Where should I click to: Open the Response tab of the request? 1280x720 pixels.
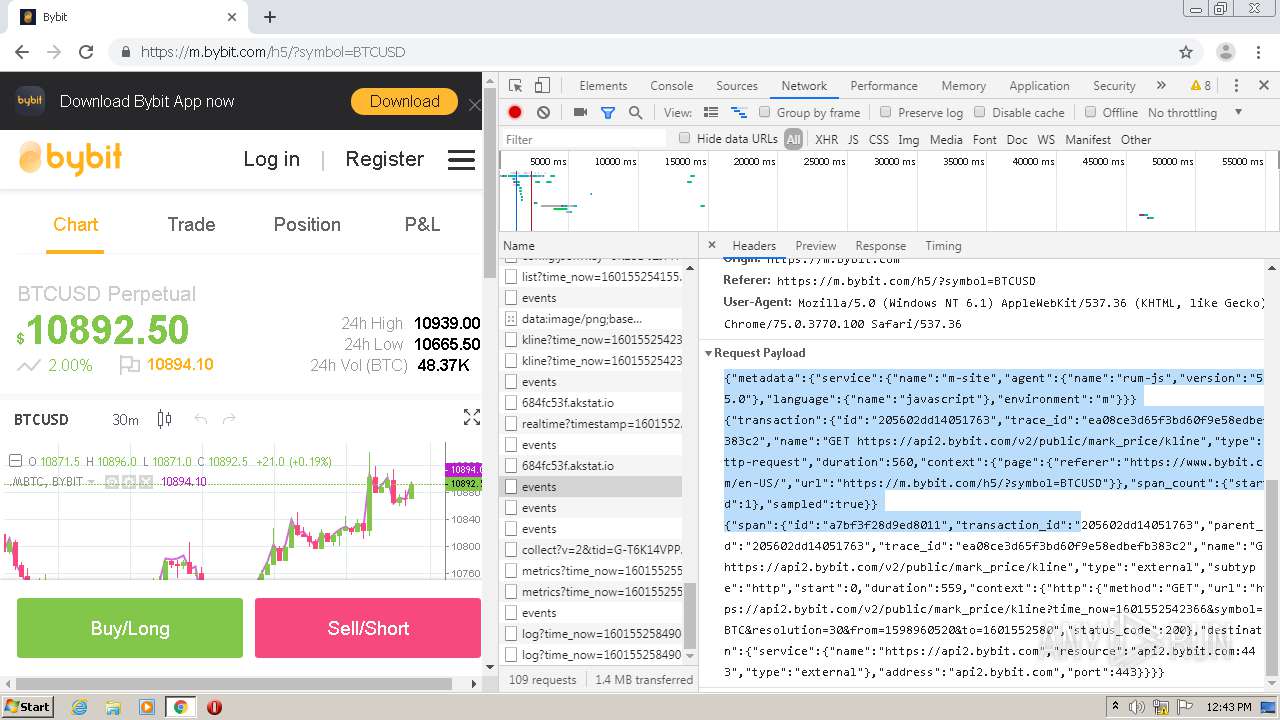click(881, 246)
